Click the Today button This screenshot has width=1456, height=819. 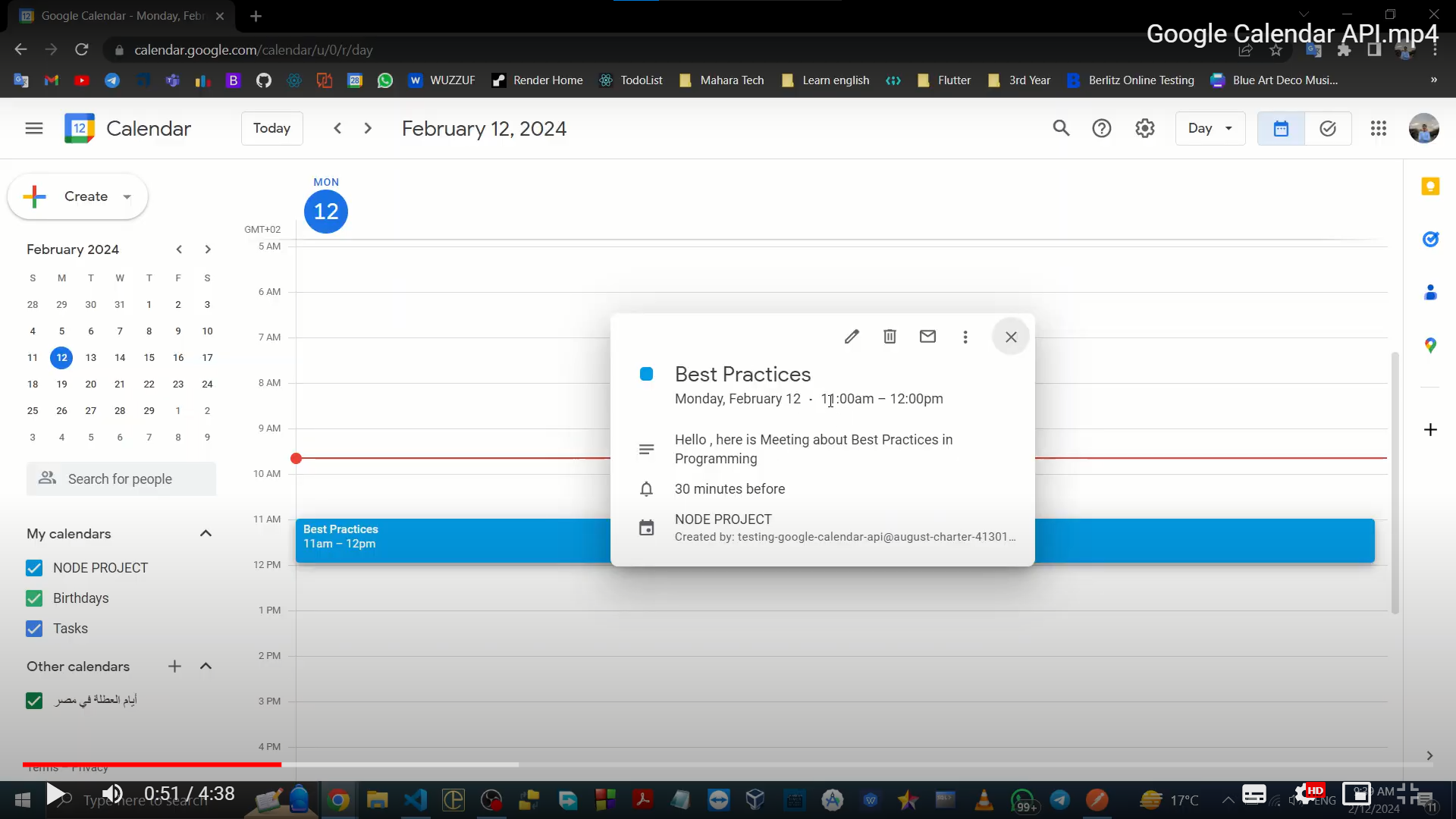tap(271, 128)
